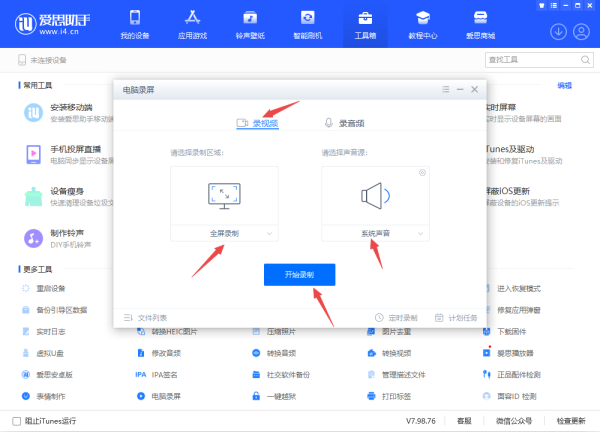Click the shirt skin icon in title bar
This screenshot has height=432, width=600.
[541, 5]
